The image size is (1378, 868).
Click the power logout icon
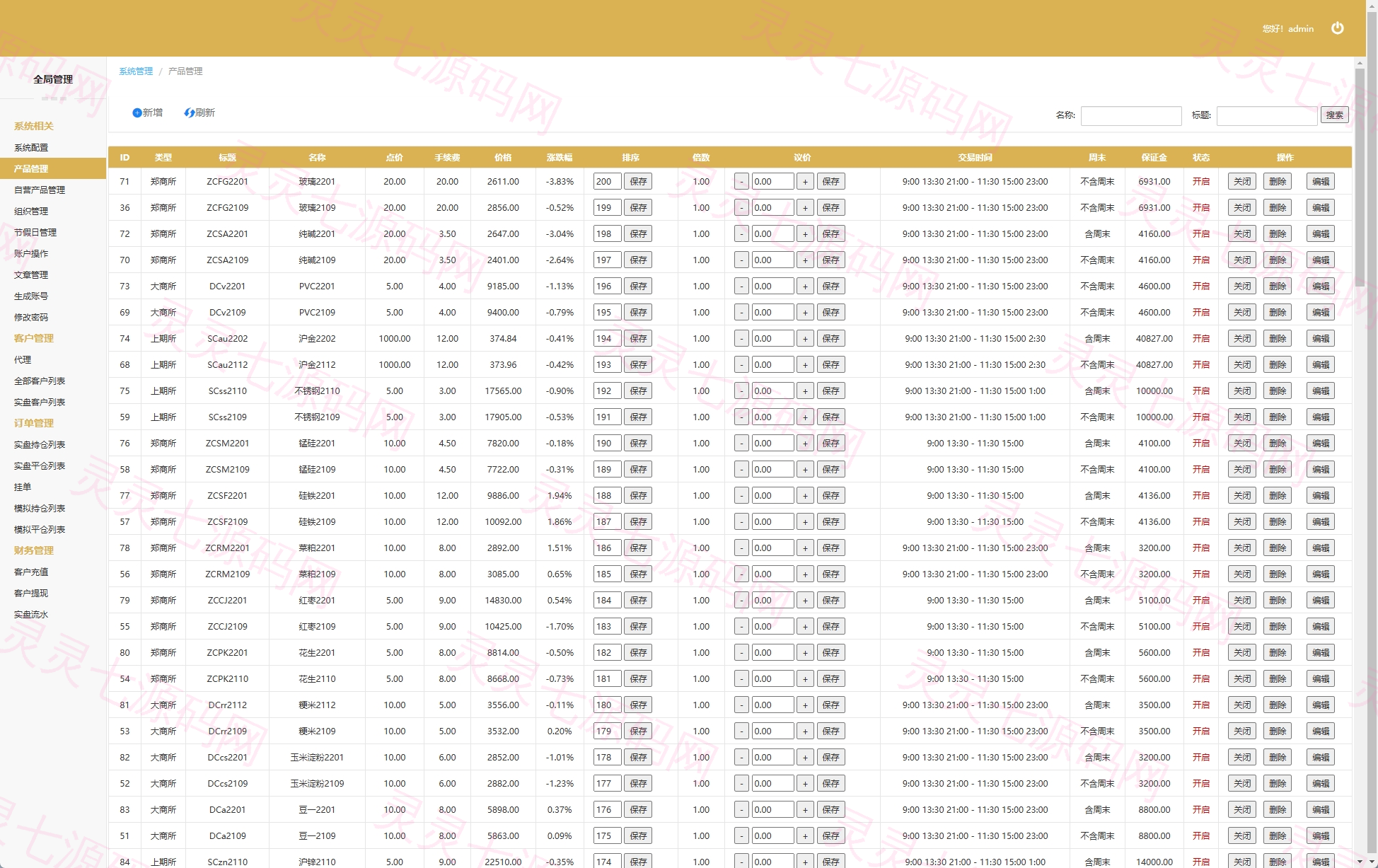1337,28
